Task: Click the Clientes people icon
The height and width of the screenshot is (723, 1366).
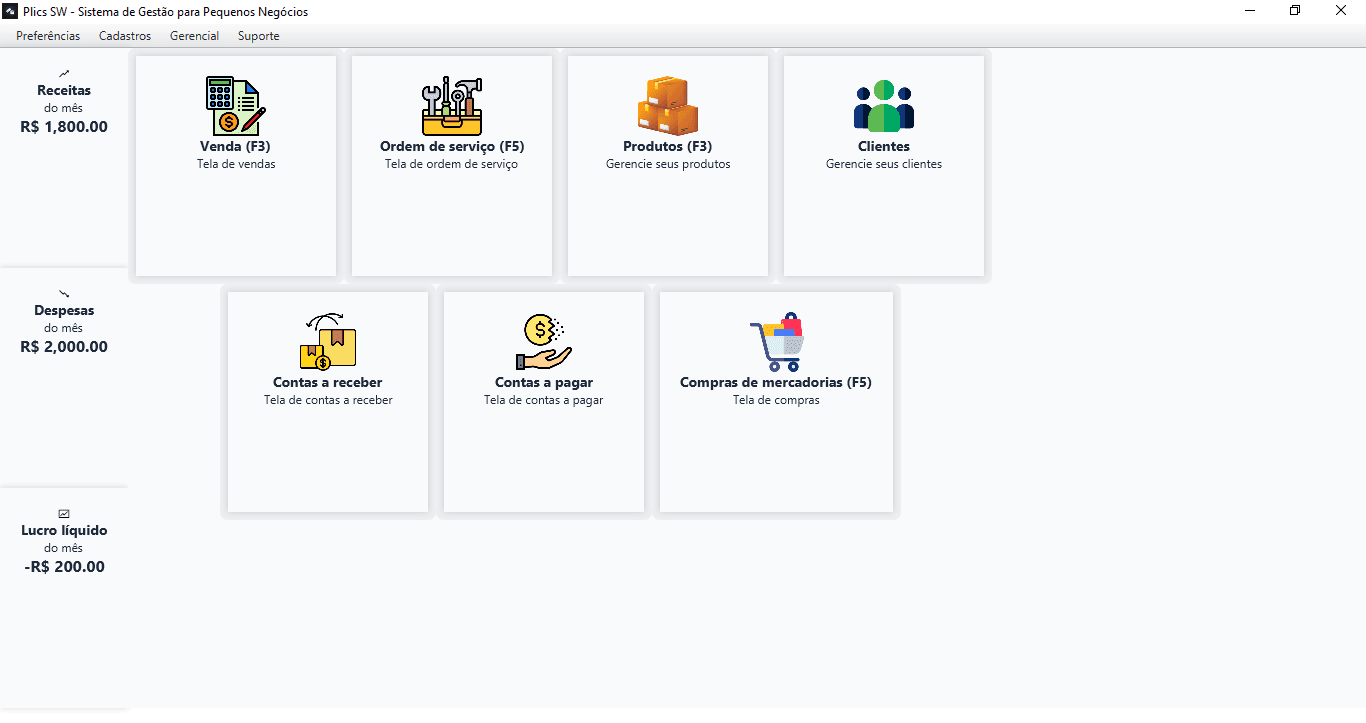Action: (883, 107)
